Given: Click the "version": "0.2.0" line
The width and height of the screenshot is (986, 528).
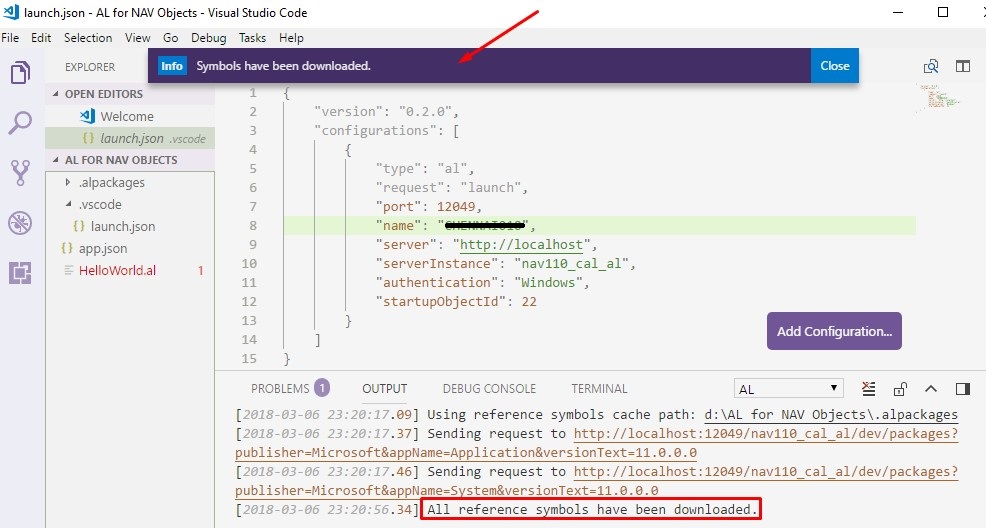Looking at the screenshot, I should coord(387,111).
